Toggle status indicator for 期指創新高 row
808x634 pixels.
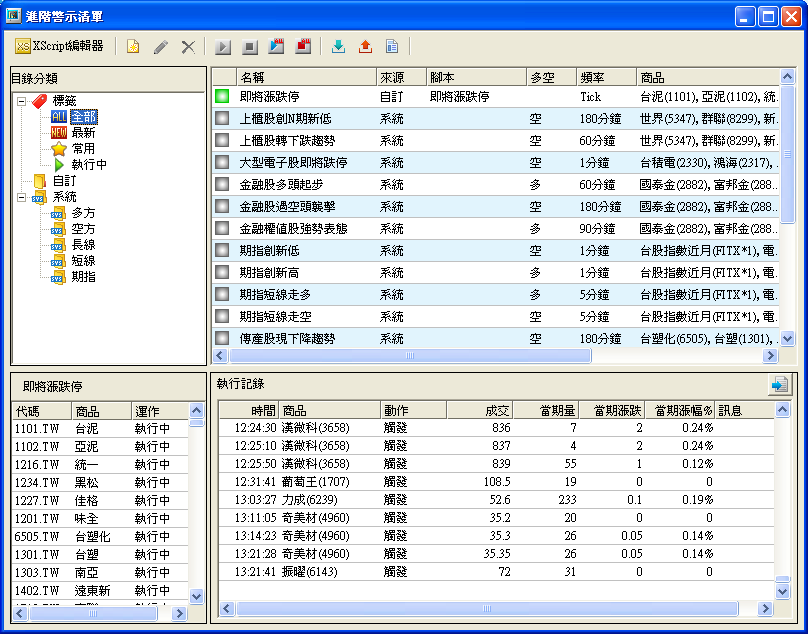[x=222, y=273]
